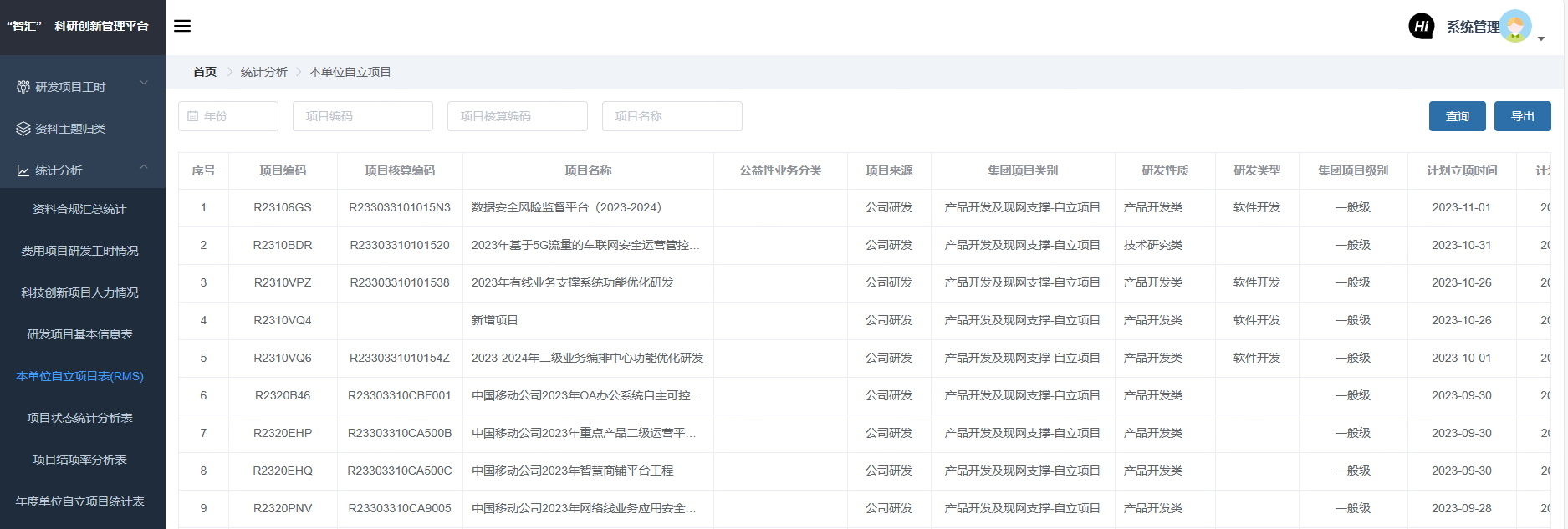Navigate to 首页 breadcrumb link
1568x529 pixels.
pos(204,72)
